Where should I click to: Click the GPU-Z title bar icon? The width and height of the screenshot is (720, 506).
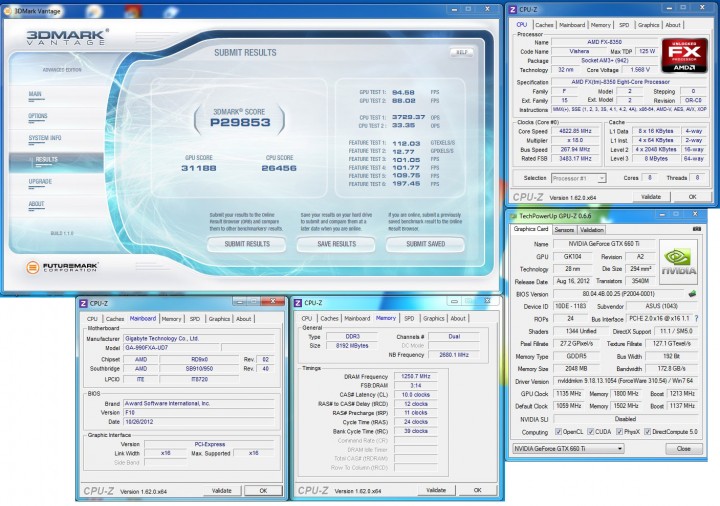click(513, 216)
